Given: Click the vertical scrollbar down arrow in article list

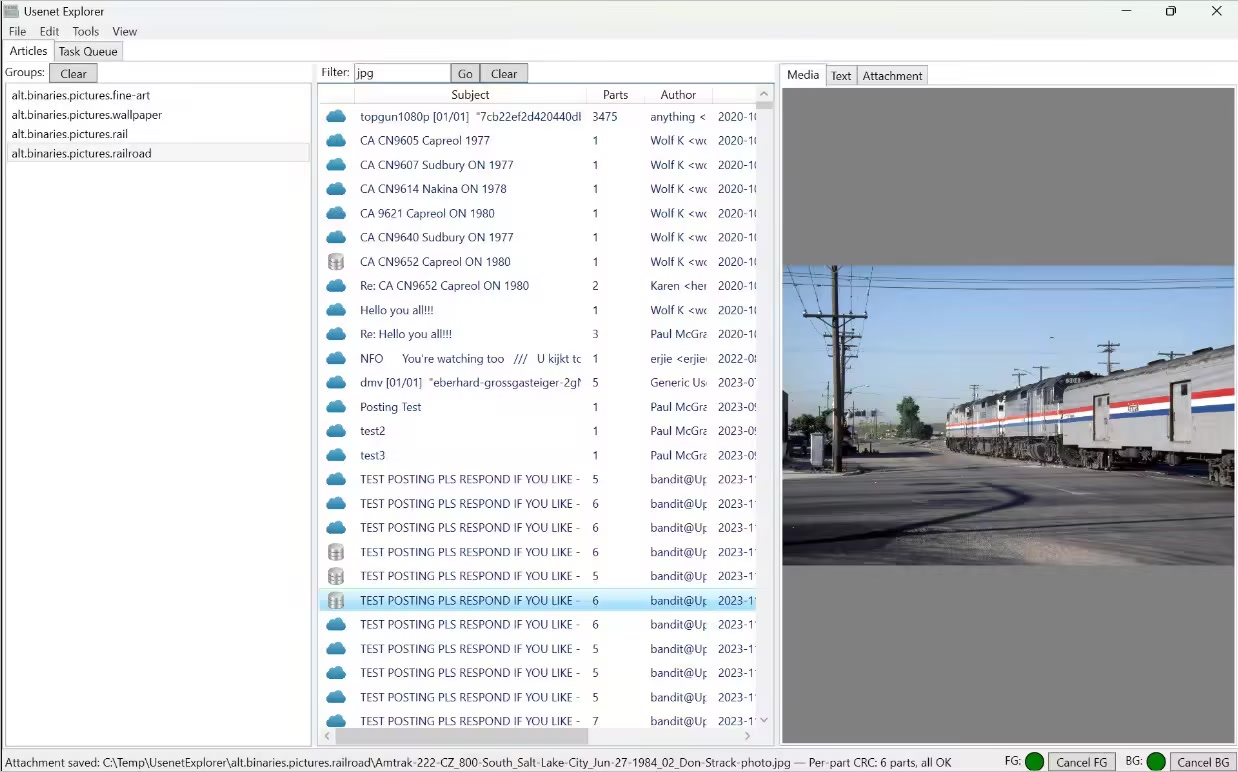Looking at the screenshot, I should coord(764,719).
